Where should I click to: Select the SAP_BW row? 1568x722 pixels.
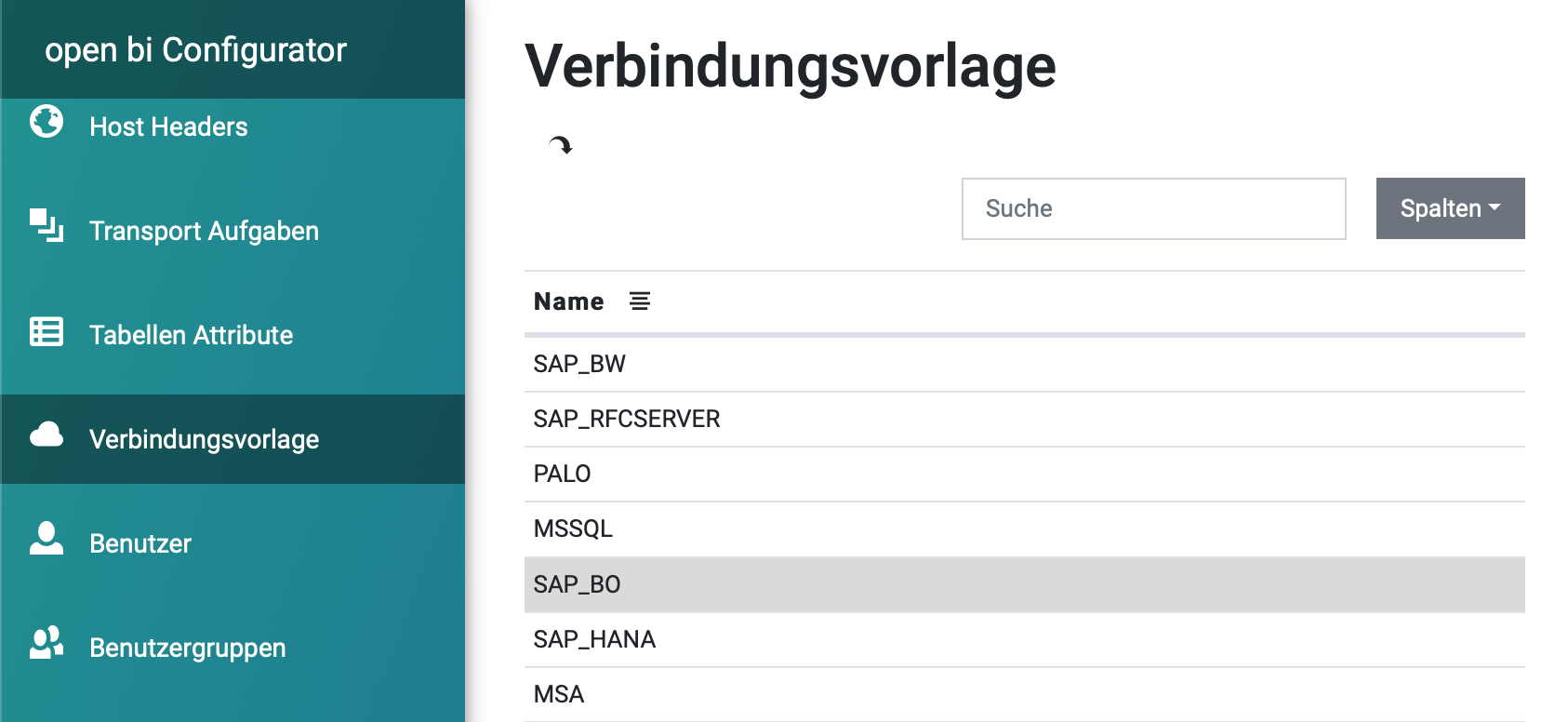point(1025,364)
